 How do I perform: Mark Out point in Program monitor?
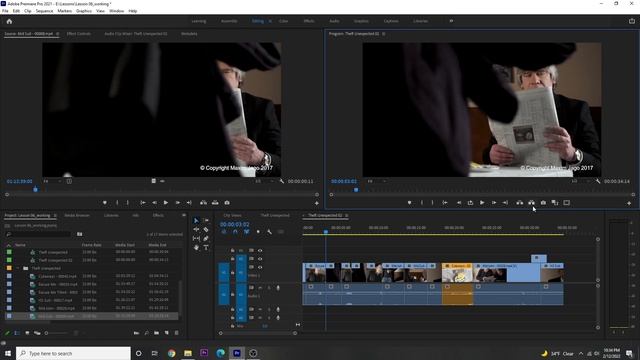point(432,202)
